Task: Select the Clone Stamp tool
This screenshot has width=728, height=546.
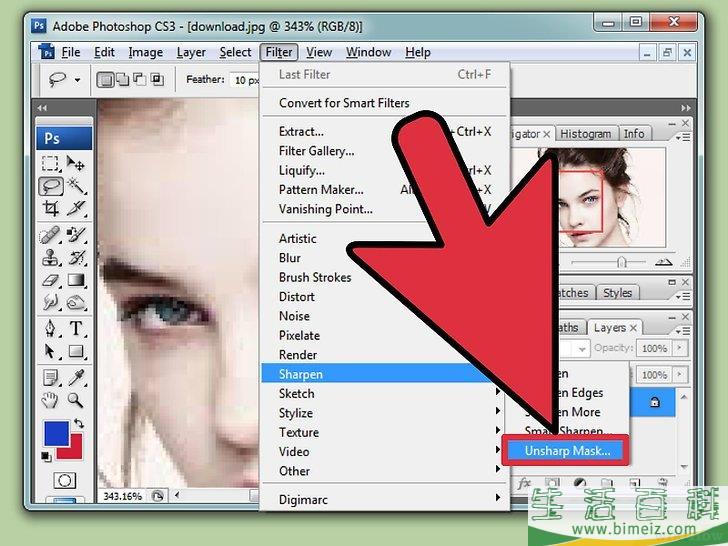Action: (50, 258)
